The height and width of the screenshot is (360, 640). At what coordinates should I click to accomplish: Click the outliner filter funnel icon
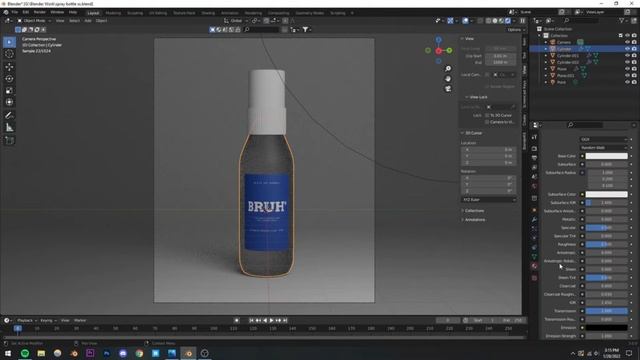pyautogui.click(x=622, y=20)
